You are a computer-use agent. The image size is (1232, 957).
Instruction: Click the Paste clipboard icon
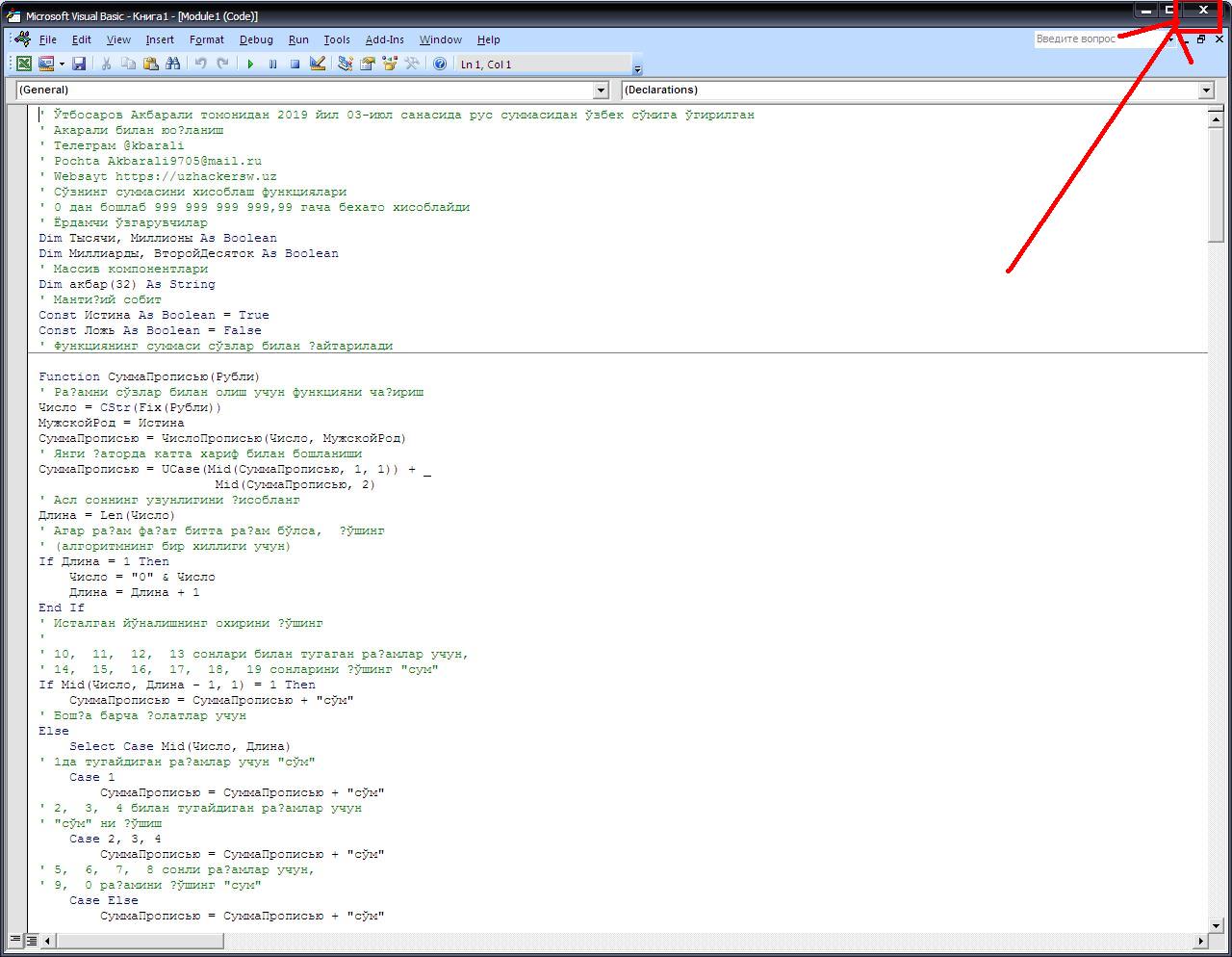(151, 65)
